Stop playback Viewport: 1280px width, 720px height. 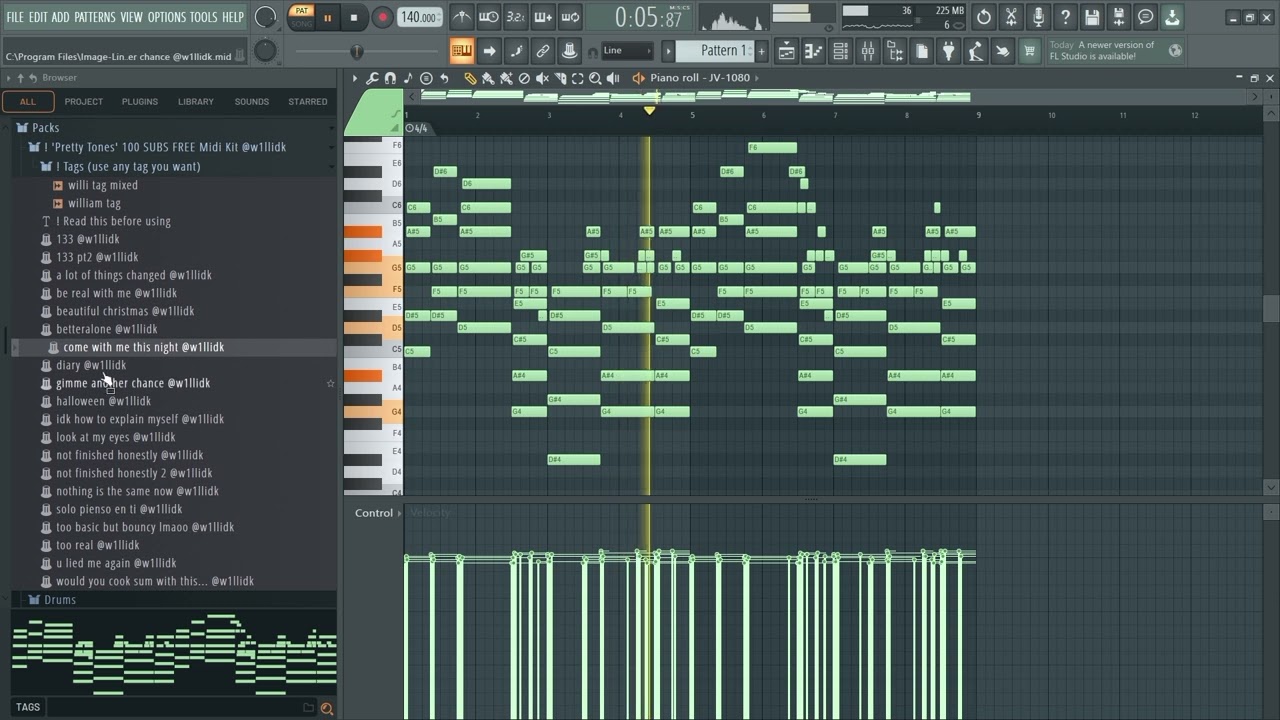coord(354,17)
